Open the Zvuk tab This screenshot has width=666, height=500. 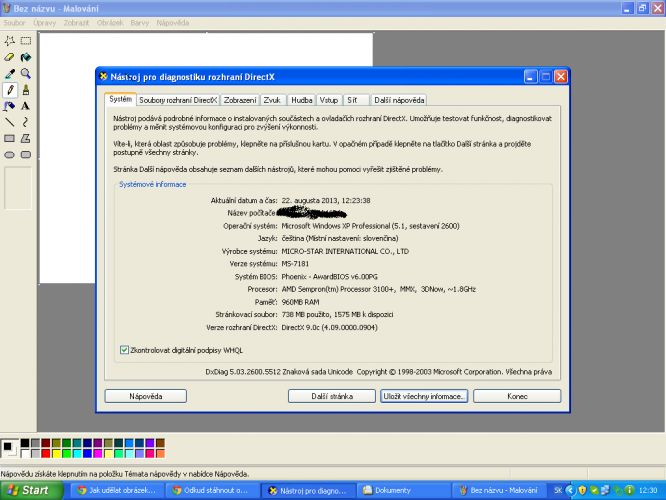[x=272, y=100]
